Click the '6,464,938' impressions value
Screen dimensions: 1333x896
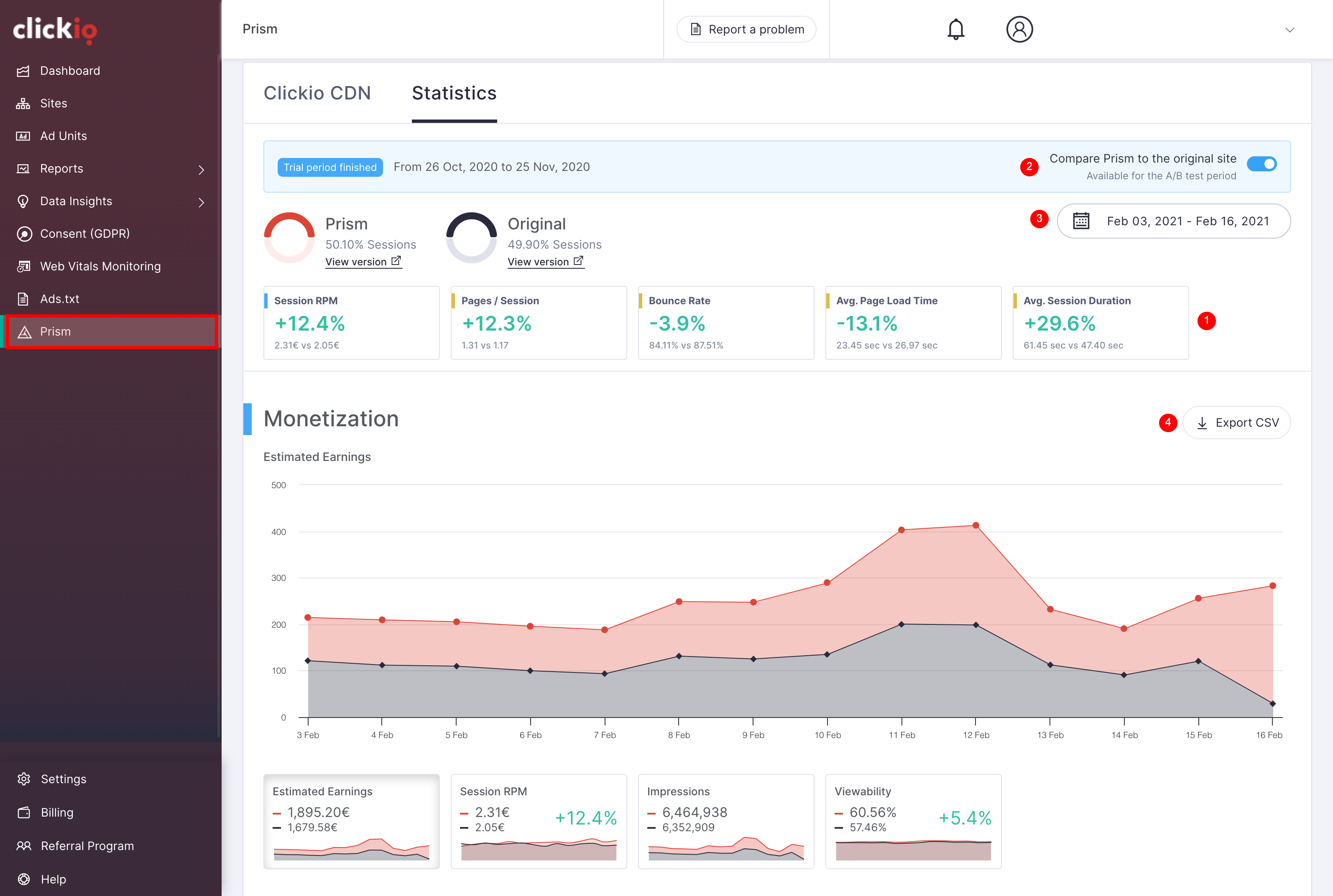click(x=695, y=812)
